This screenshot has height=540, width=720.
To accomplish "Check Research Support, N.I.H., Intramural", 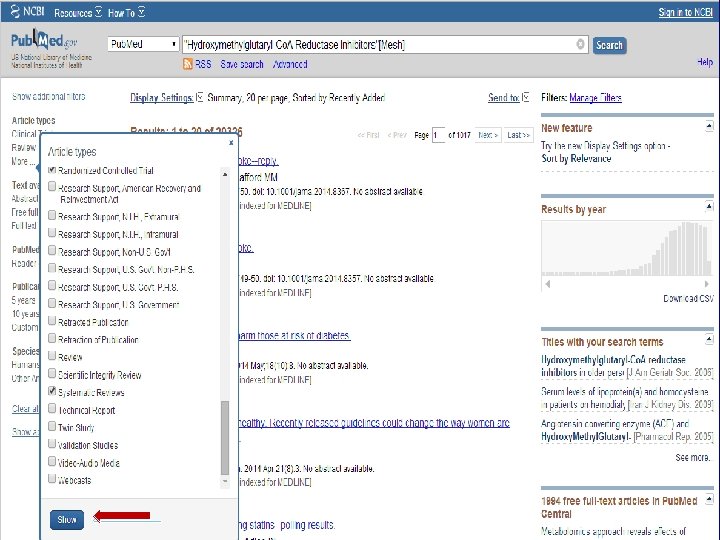I will click(52, 233).
